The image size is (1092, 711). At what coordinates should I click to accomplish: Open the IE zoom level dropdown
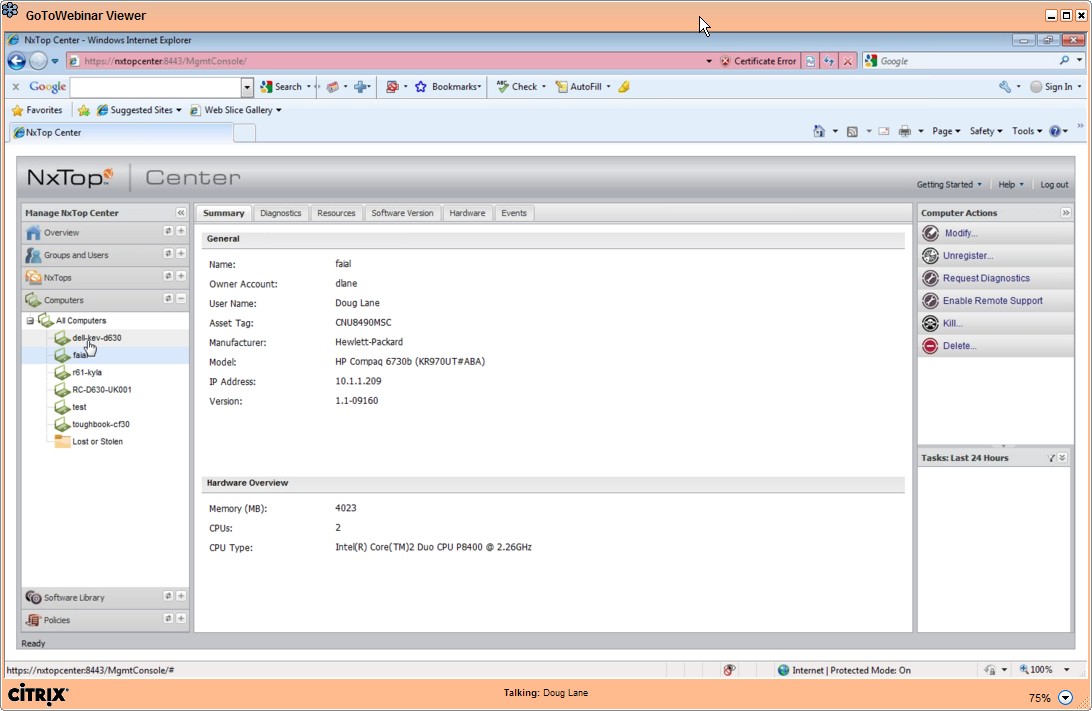(1066, 670)
